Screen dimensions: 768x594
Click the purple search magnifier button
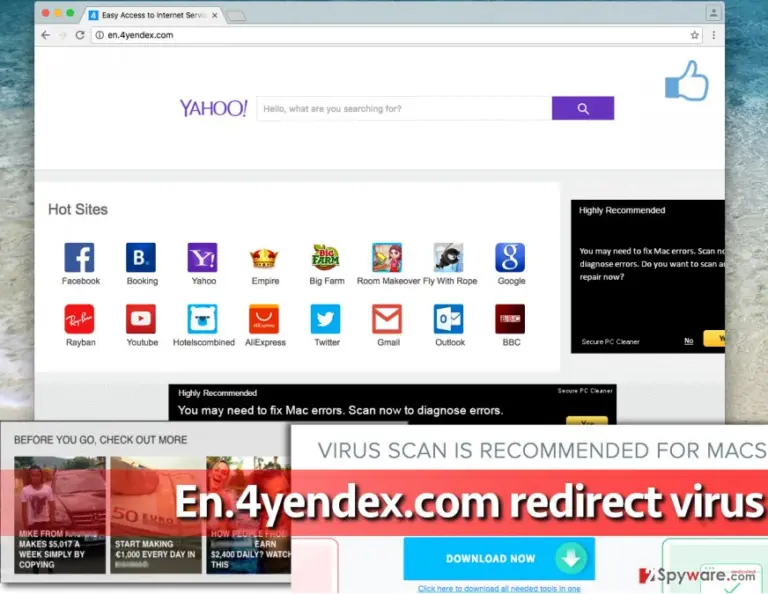point(583,108)
